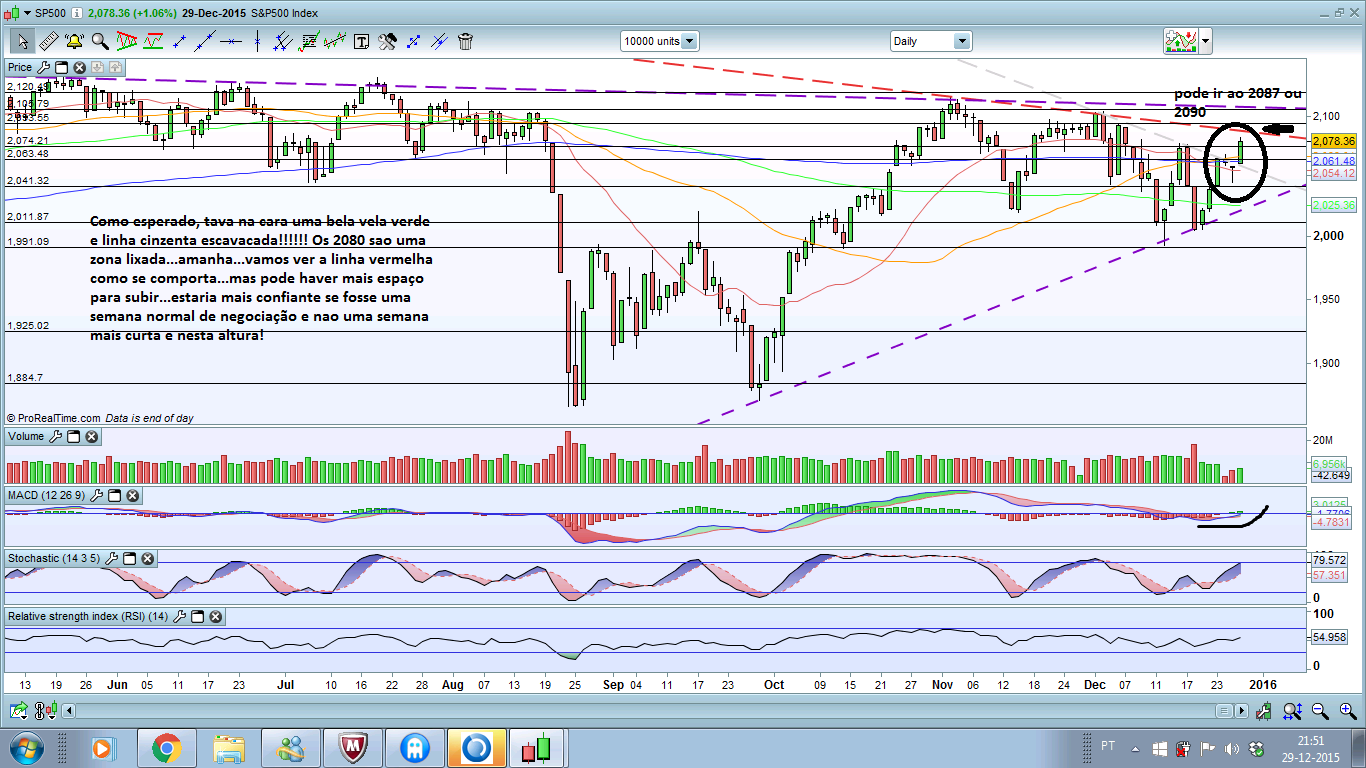Select the magnifier zoom tool in toolbar
The height and width of the screenshot is (768, 1366).
(100, 41)
